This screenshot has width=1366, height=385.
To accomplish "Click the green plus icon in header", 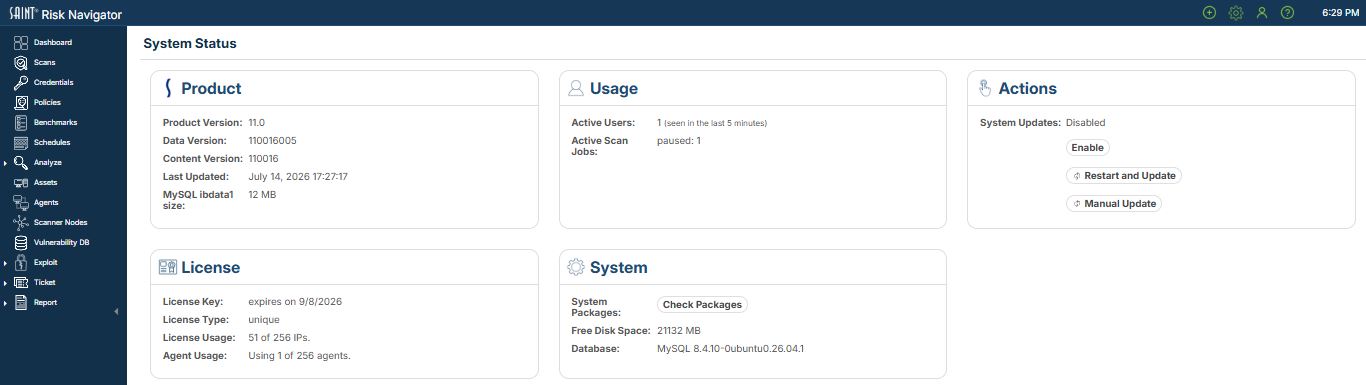I will click(x=1209, y=13).
